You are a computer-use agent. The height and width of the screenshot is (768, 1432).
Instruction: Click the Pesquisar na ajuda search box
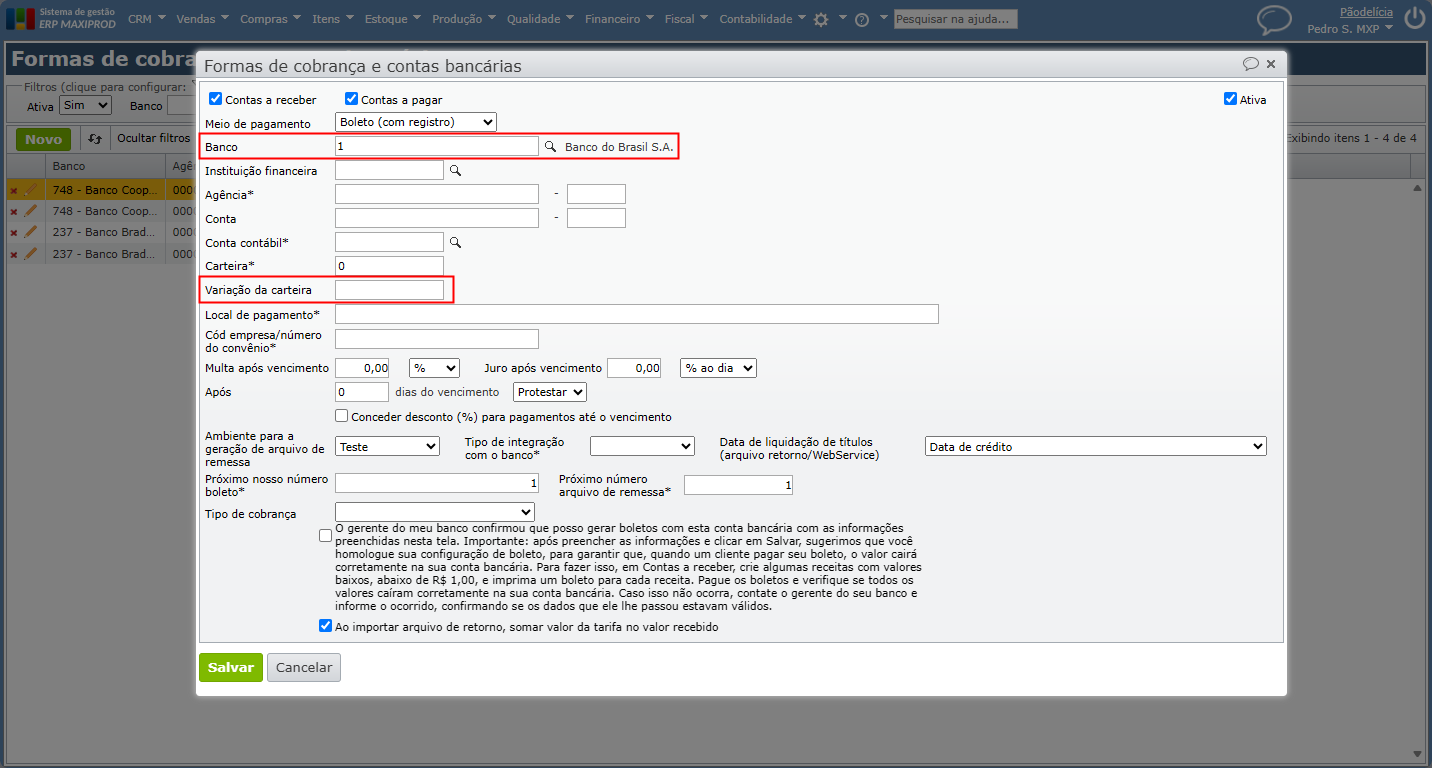955,19
